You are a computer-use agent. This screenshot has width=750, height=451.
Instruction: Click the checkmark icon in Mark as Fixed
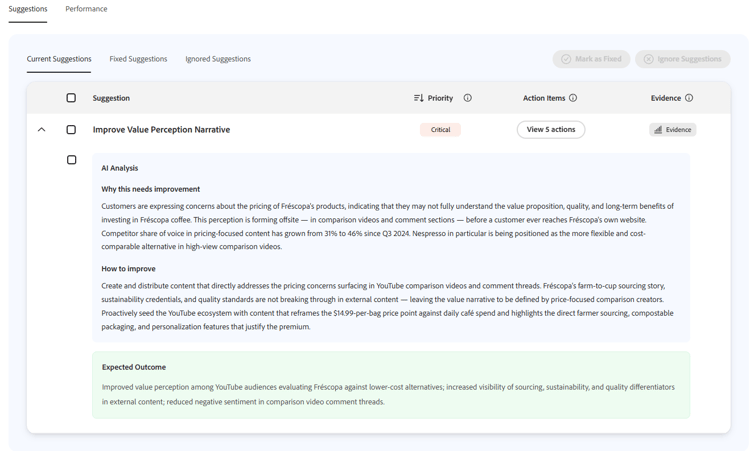(x=566, y=59)
